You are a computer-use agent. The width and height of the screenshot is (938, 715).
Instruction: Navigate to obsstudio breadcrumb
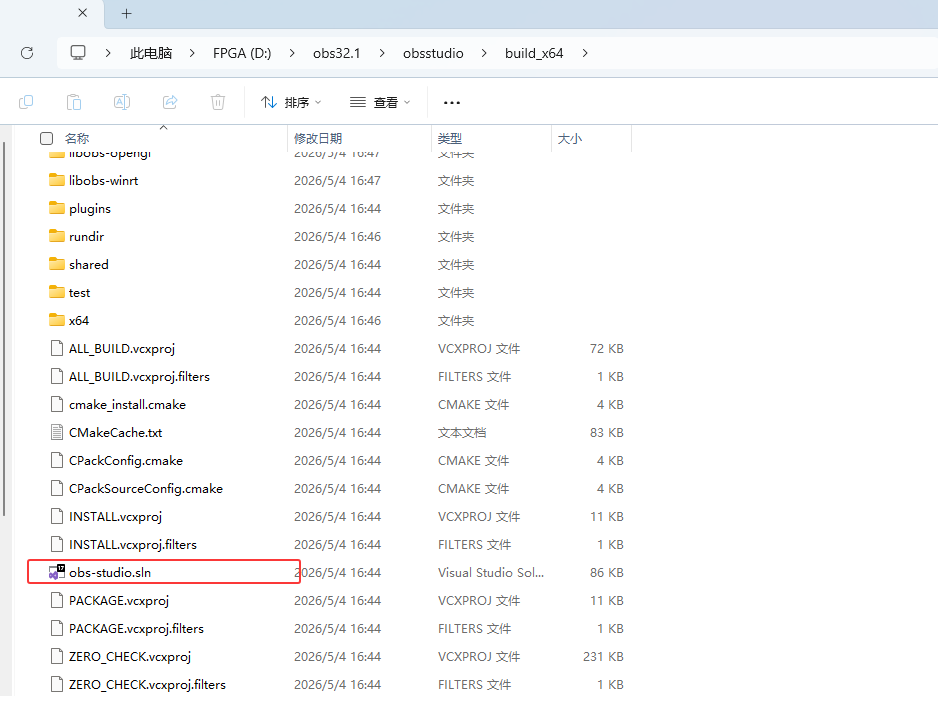[433, 53]
